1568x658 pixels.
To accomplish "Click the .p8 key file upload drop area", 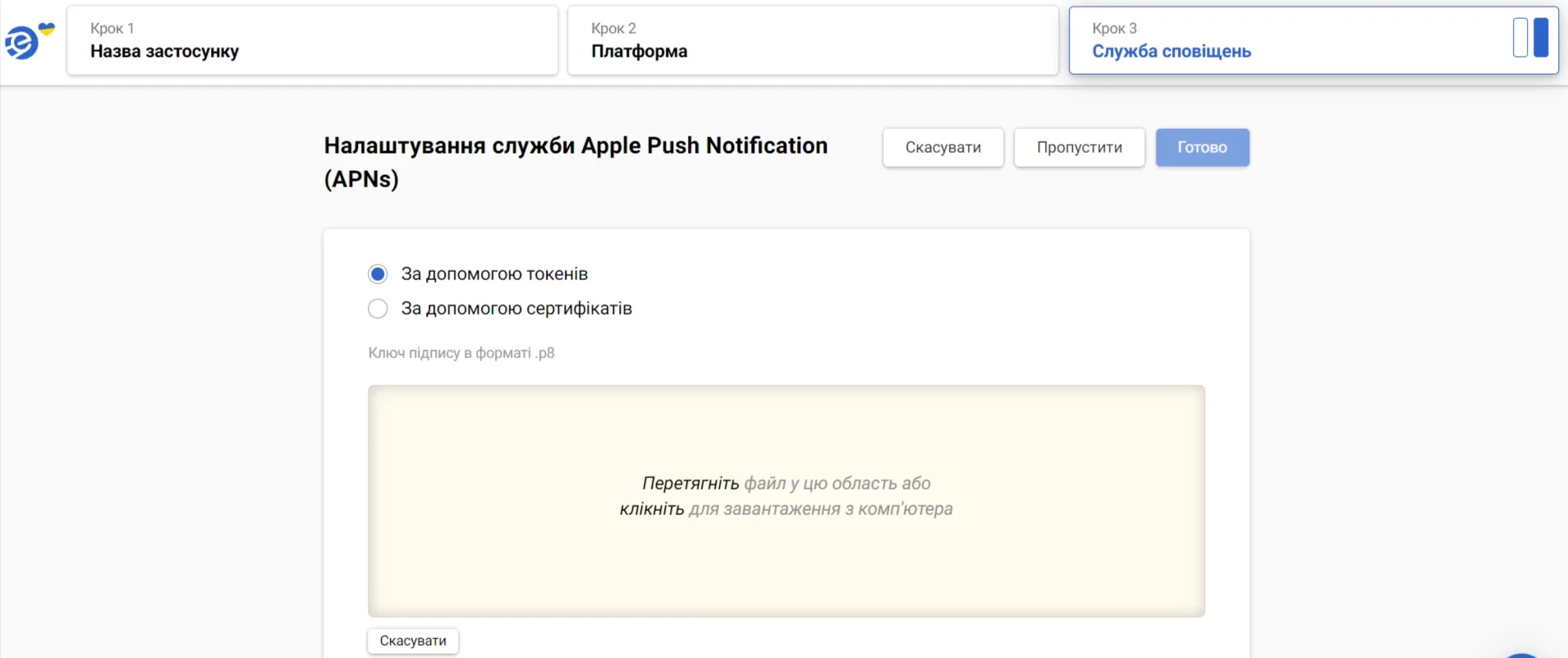I will (x=786, y=501).
